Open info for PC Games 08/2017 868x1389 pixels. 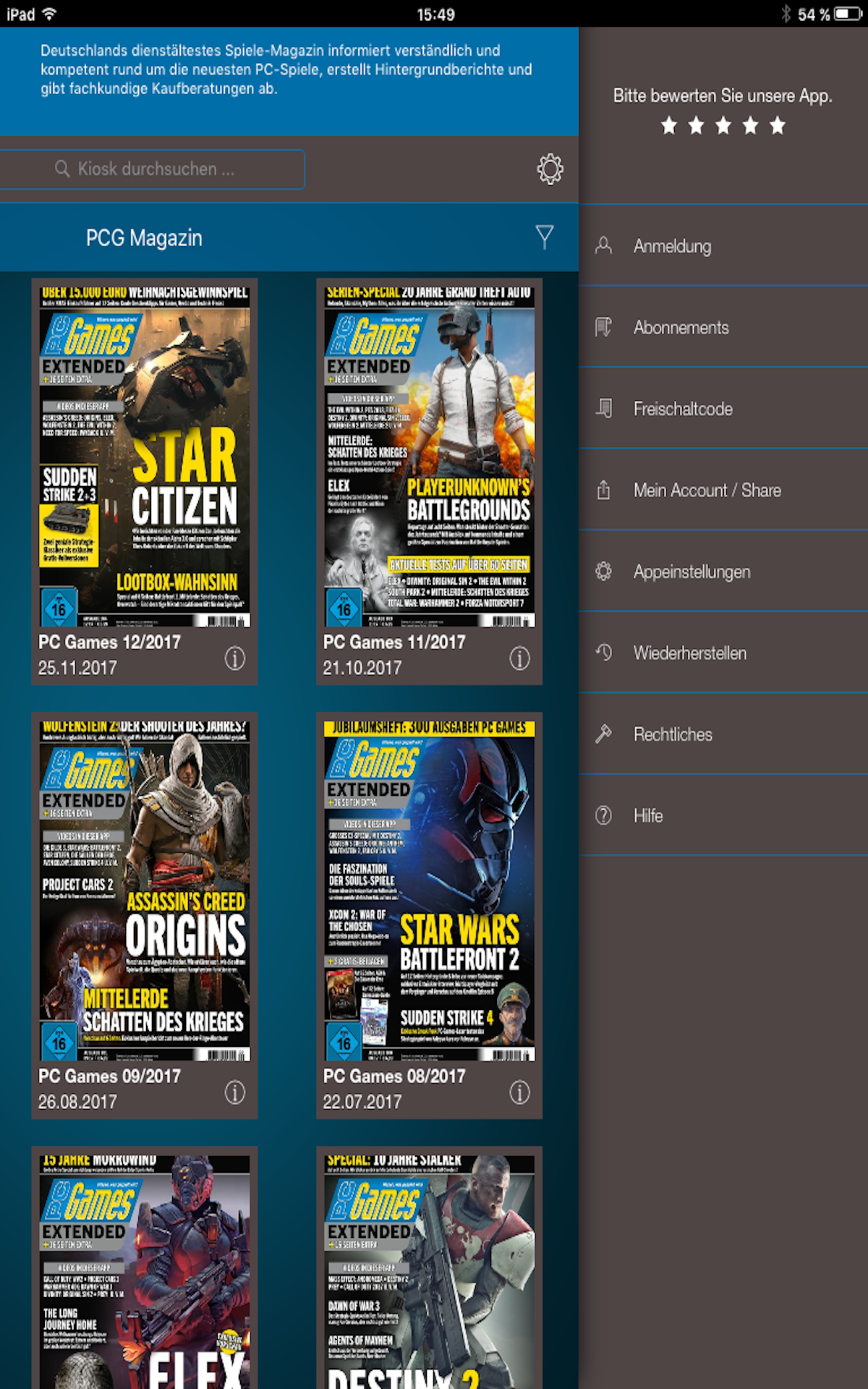click(x=519, y=1092)
